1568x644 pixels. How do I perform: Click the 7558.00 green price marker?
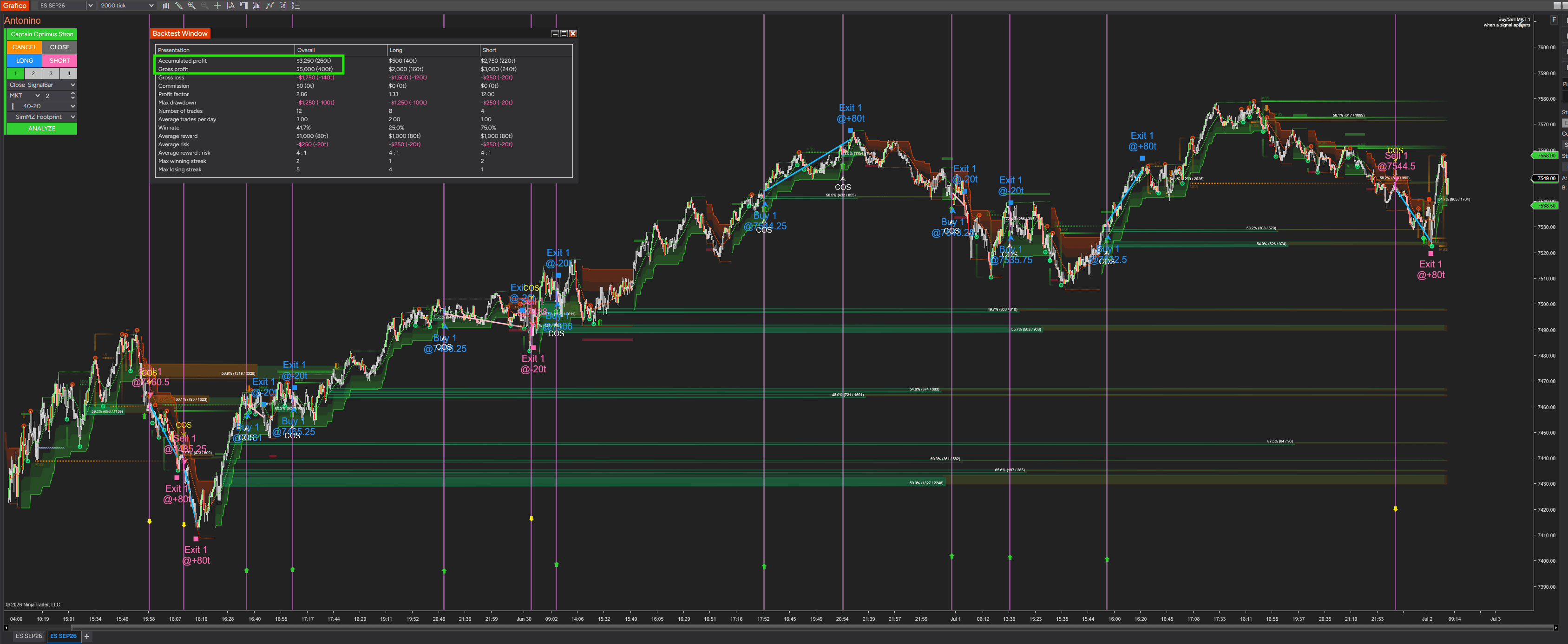[x=1545, y=156]
